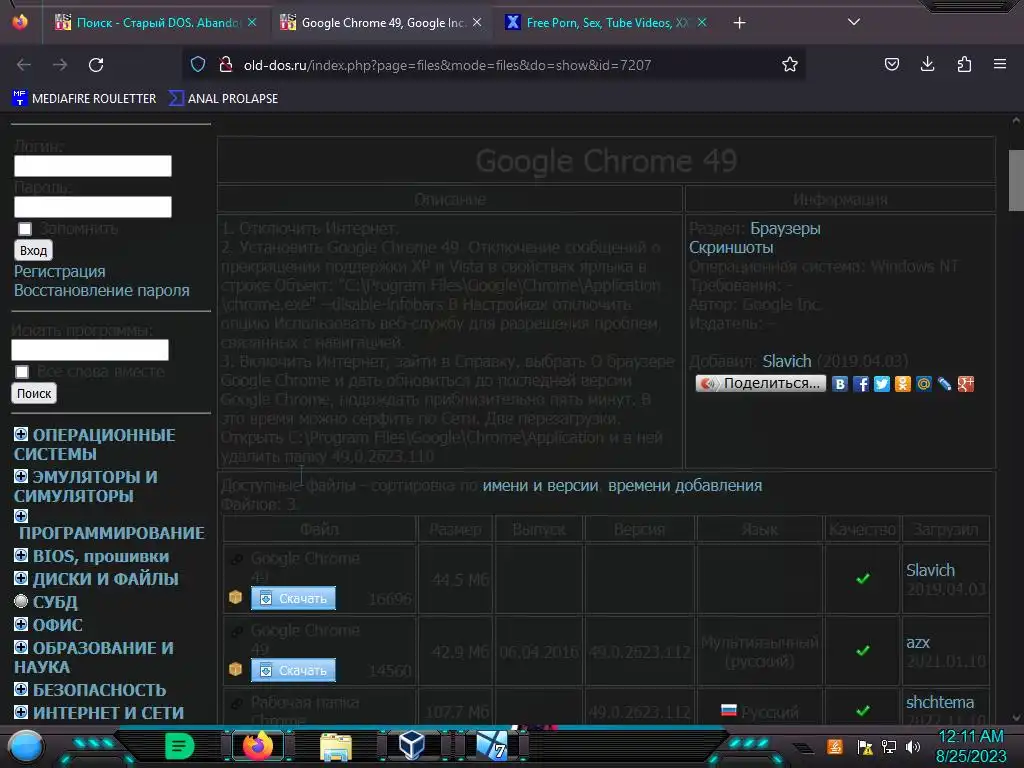Expand ДИСКИ И ФАЙЛЫ category

click(21, 578)
